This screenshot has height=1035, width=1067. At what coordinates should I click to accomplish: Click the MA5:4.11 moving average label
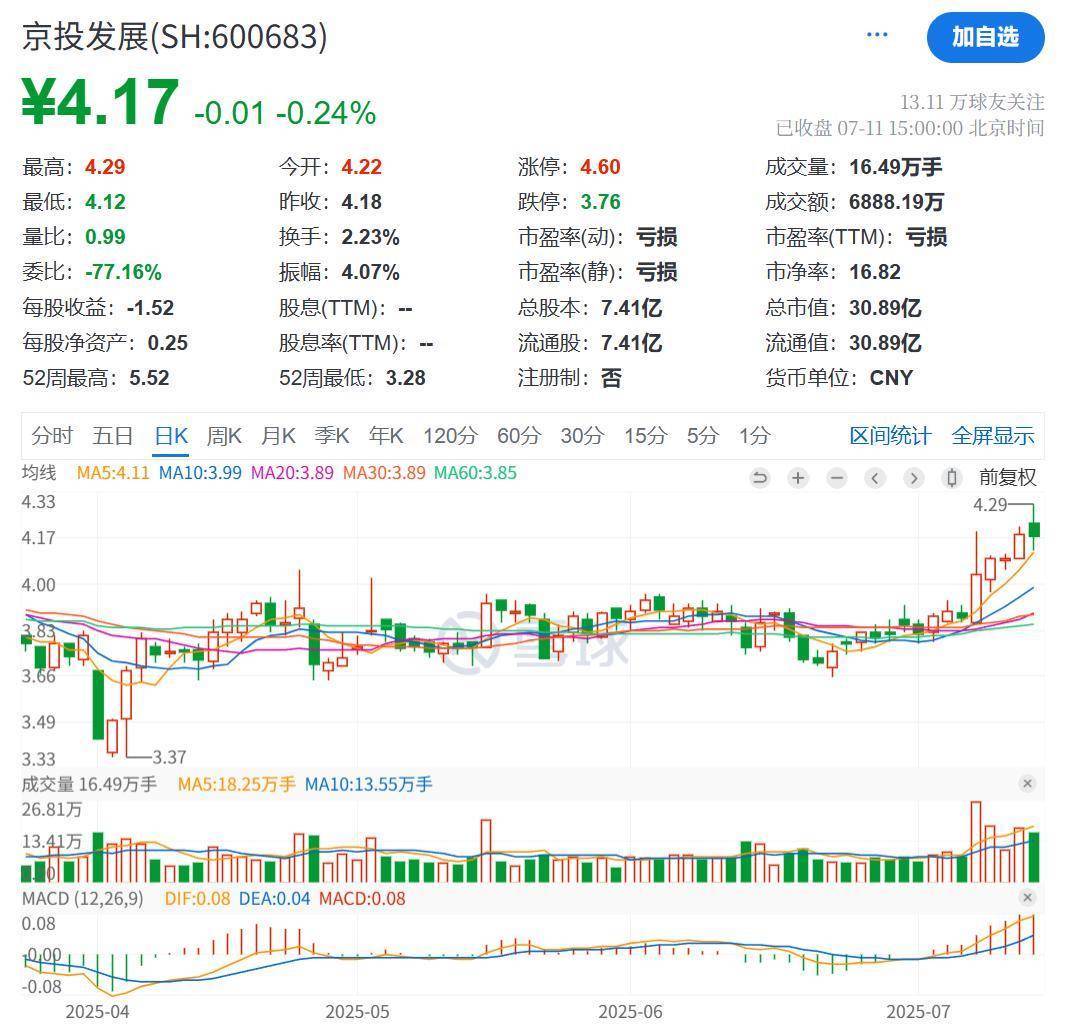[x=113, y=472]
